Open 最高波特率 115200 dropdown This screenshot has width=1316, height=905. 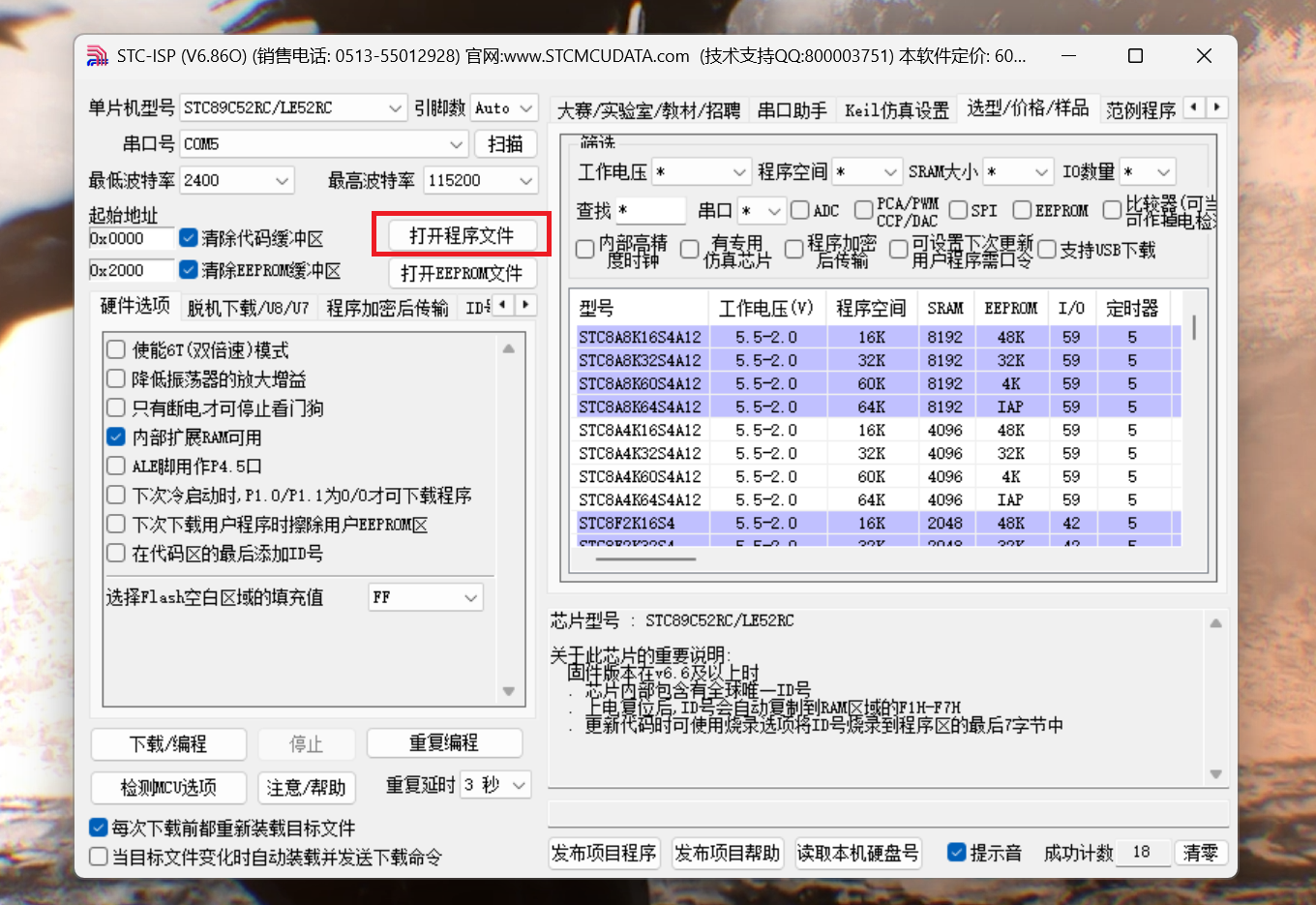pos(481,180)
